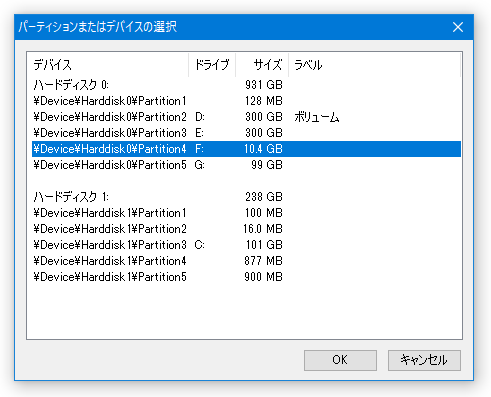The width and height of the screenshot is (491, 397).
Task: Select \Device\Harddisk1\Partition3 on drive C:
Action: coord(246,245)
